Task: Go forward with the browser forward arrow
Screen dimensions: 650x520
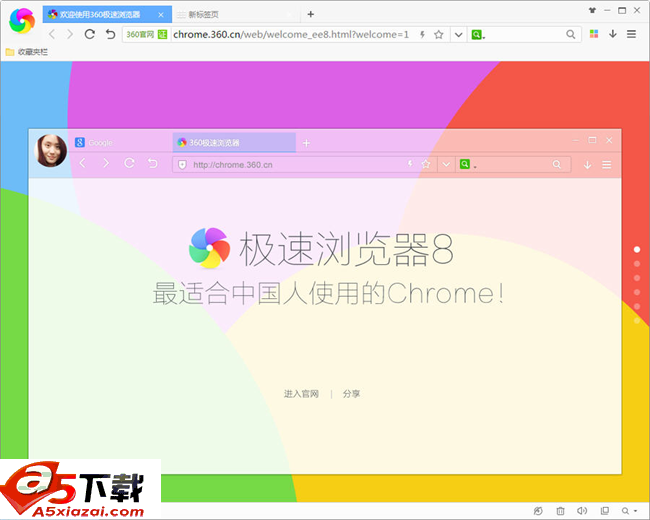Action: [70, 34]
